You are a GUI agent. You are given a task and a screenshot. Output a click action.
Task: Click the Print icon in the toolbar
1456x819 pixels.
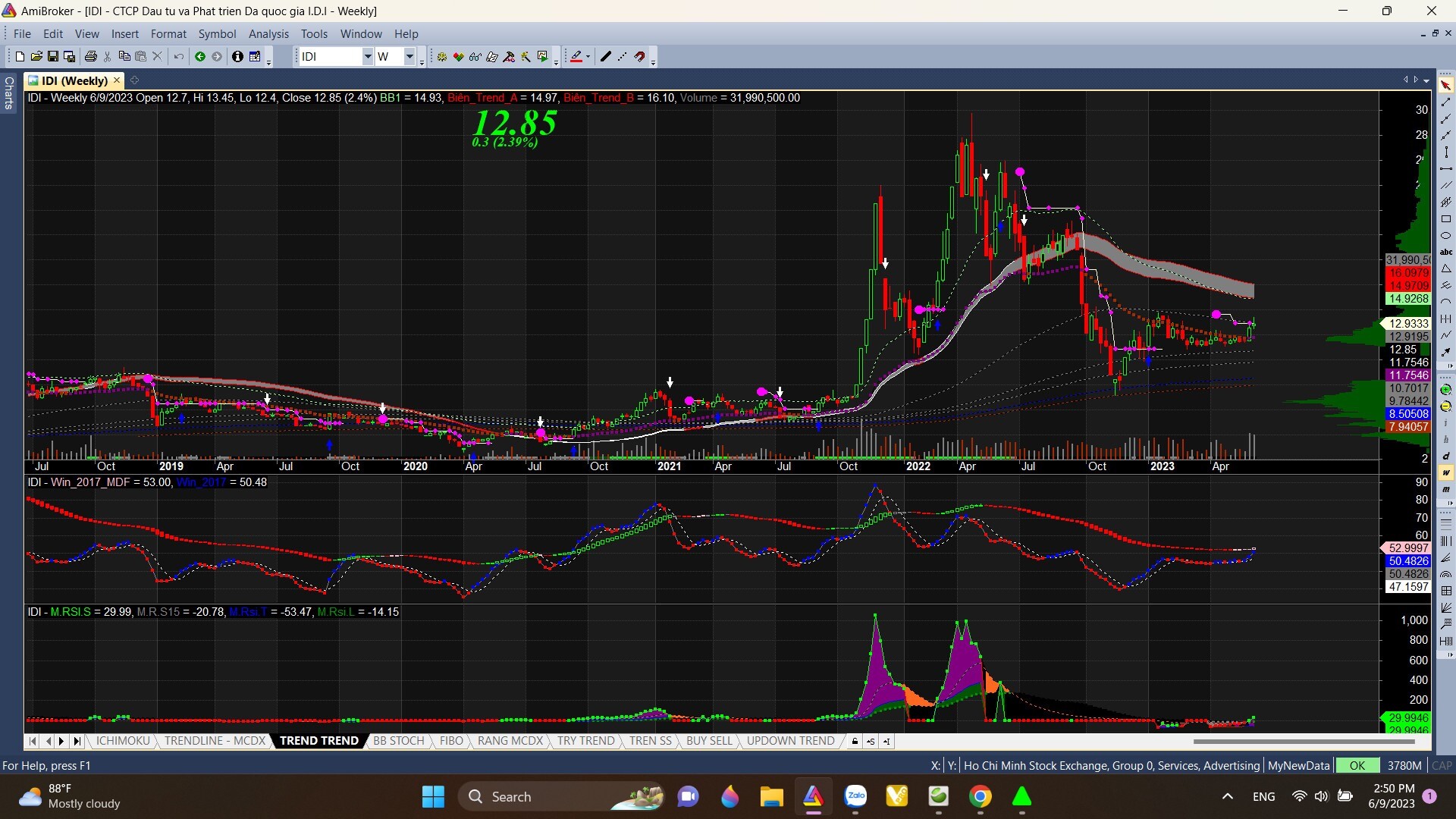(91, 56)
